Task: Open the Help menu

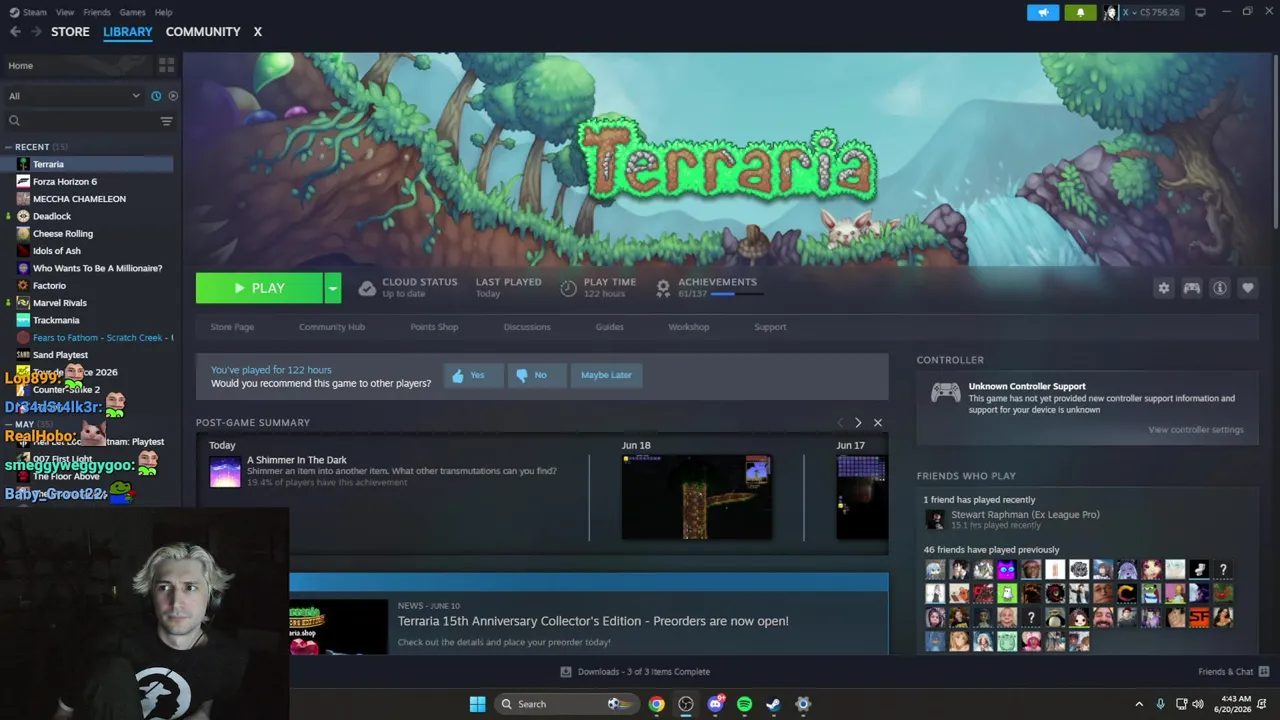Action: 164,12
